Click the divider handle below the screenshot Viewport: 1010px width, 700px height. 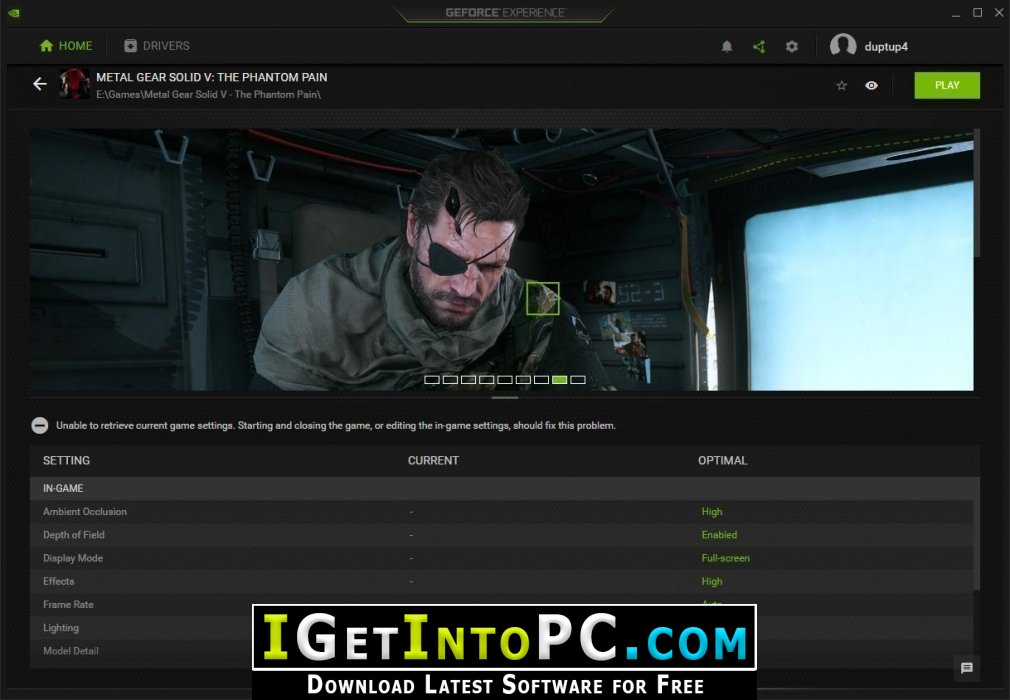[505, 398]
